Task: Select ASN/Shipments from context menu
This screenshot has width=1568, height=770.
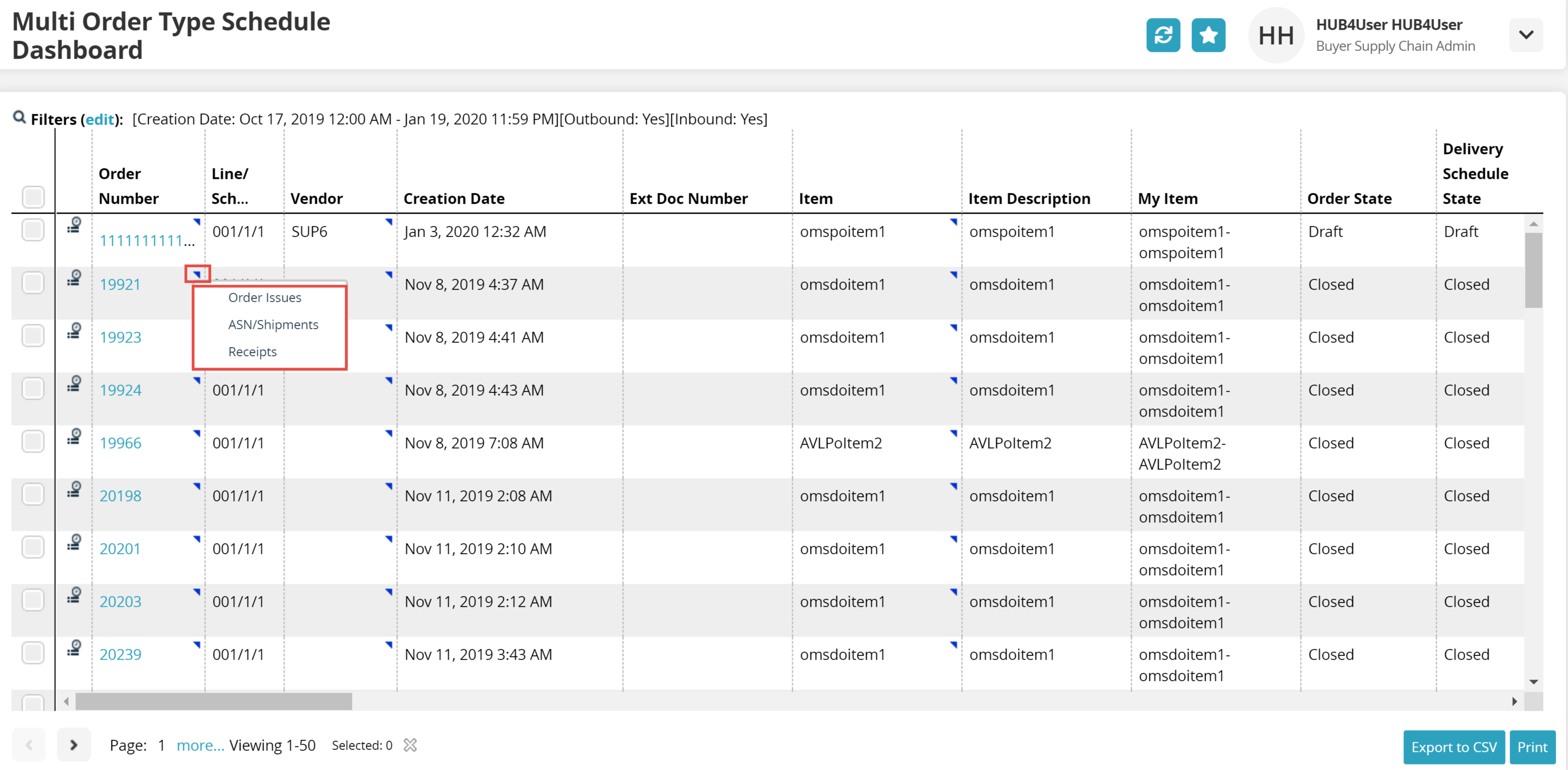Action: [x=272, y=324]
